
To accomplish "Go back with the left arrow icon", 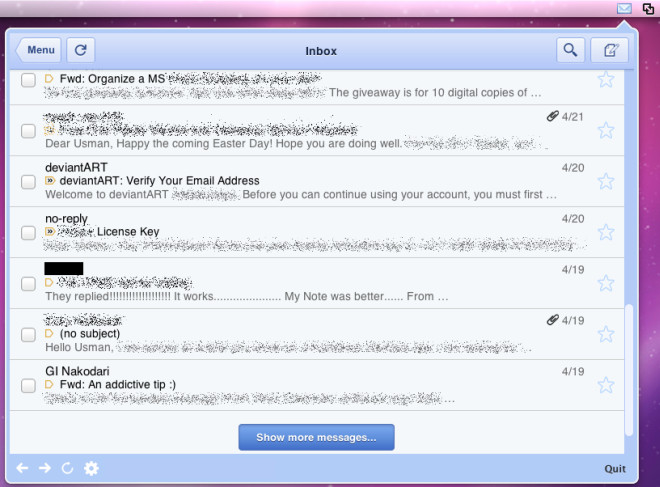I will 22,468.
